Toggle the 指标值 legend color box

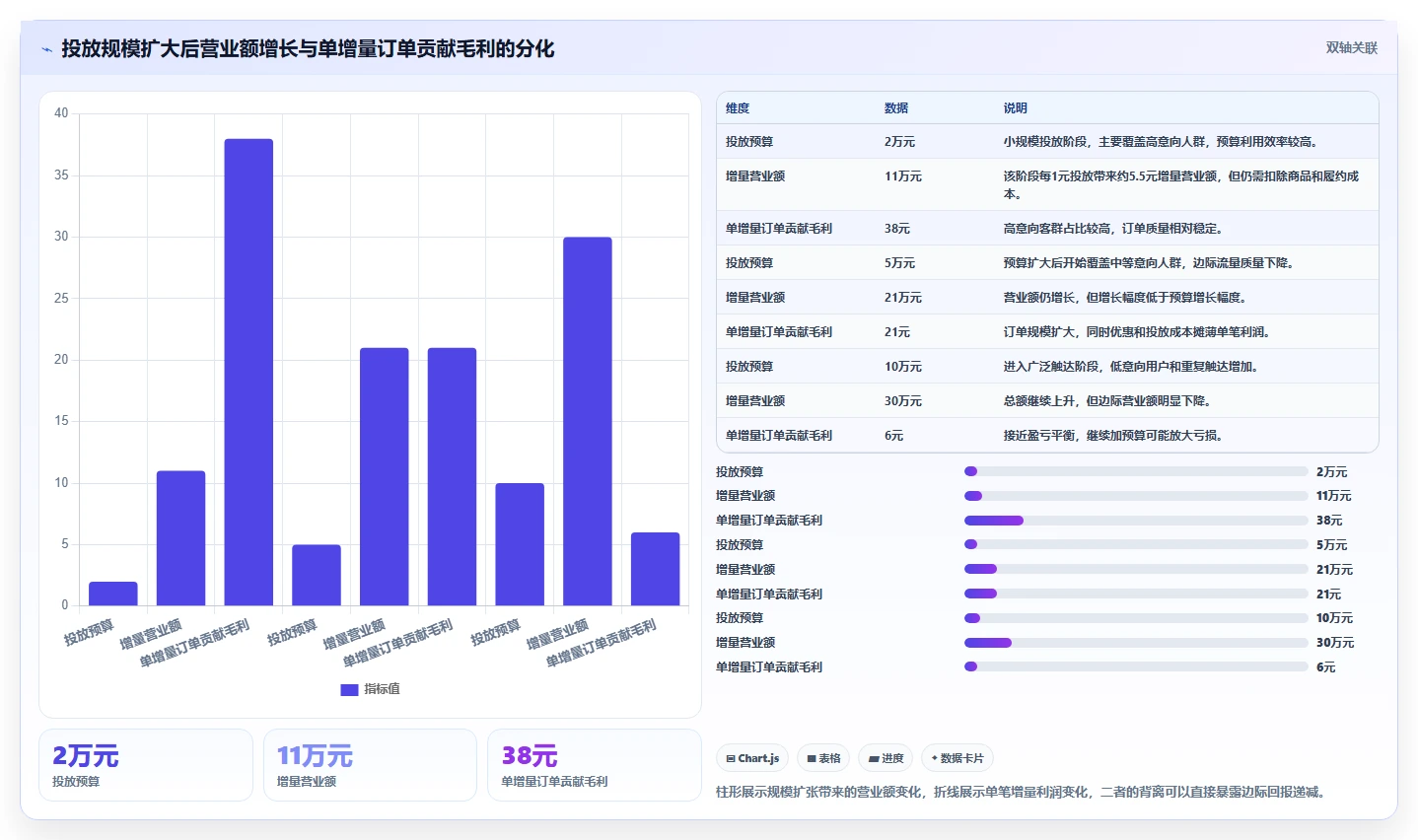349,689
